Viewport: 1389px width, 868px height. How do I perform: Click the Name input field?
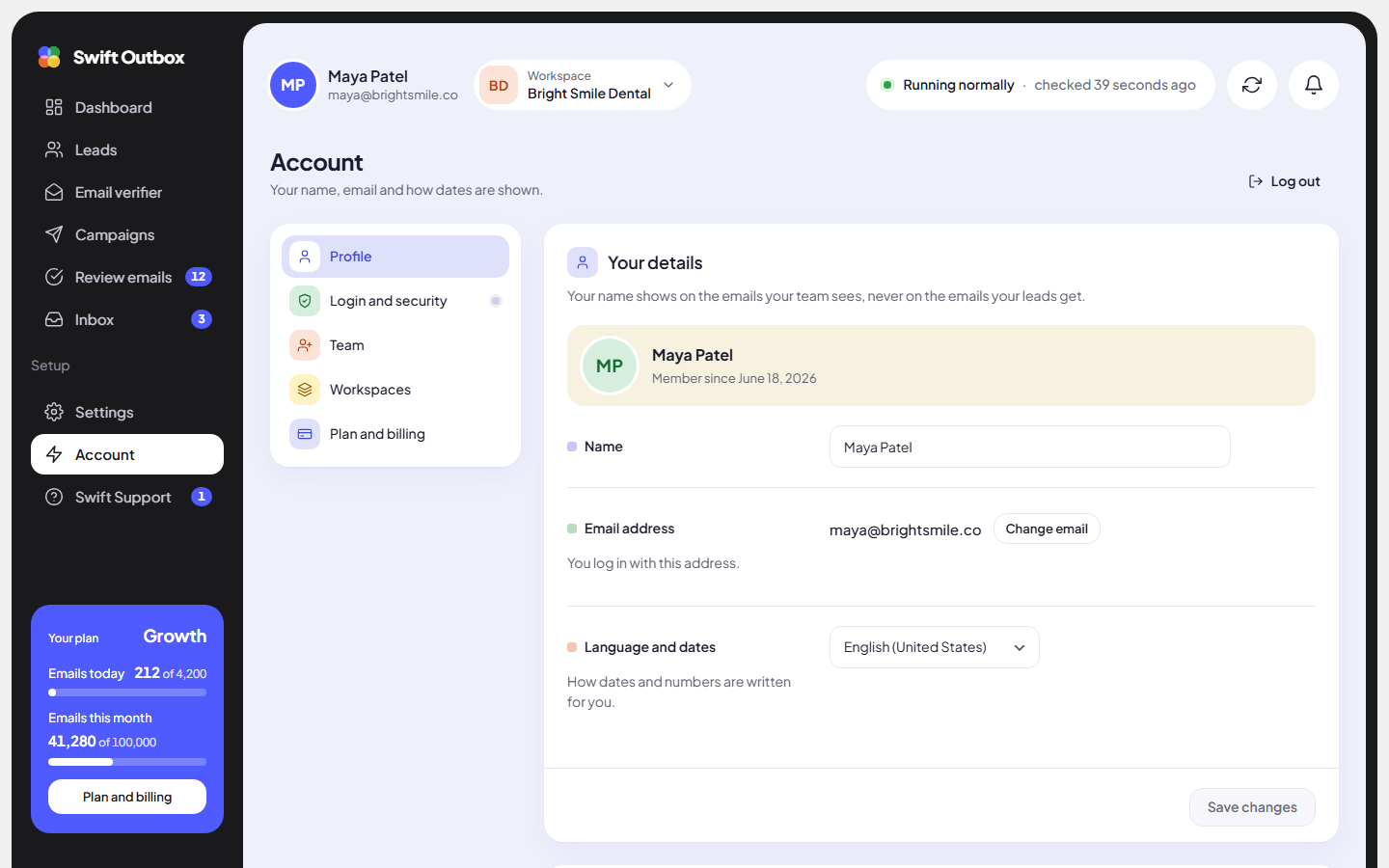(x=1030, y=447)
